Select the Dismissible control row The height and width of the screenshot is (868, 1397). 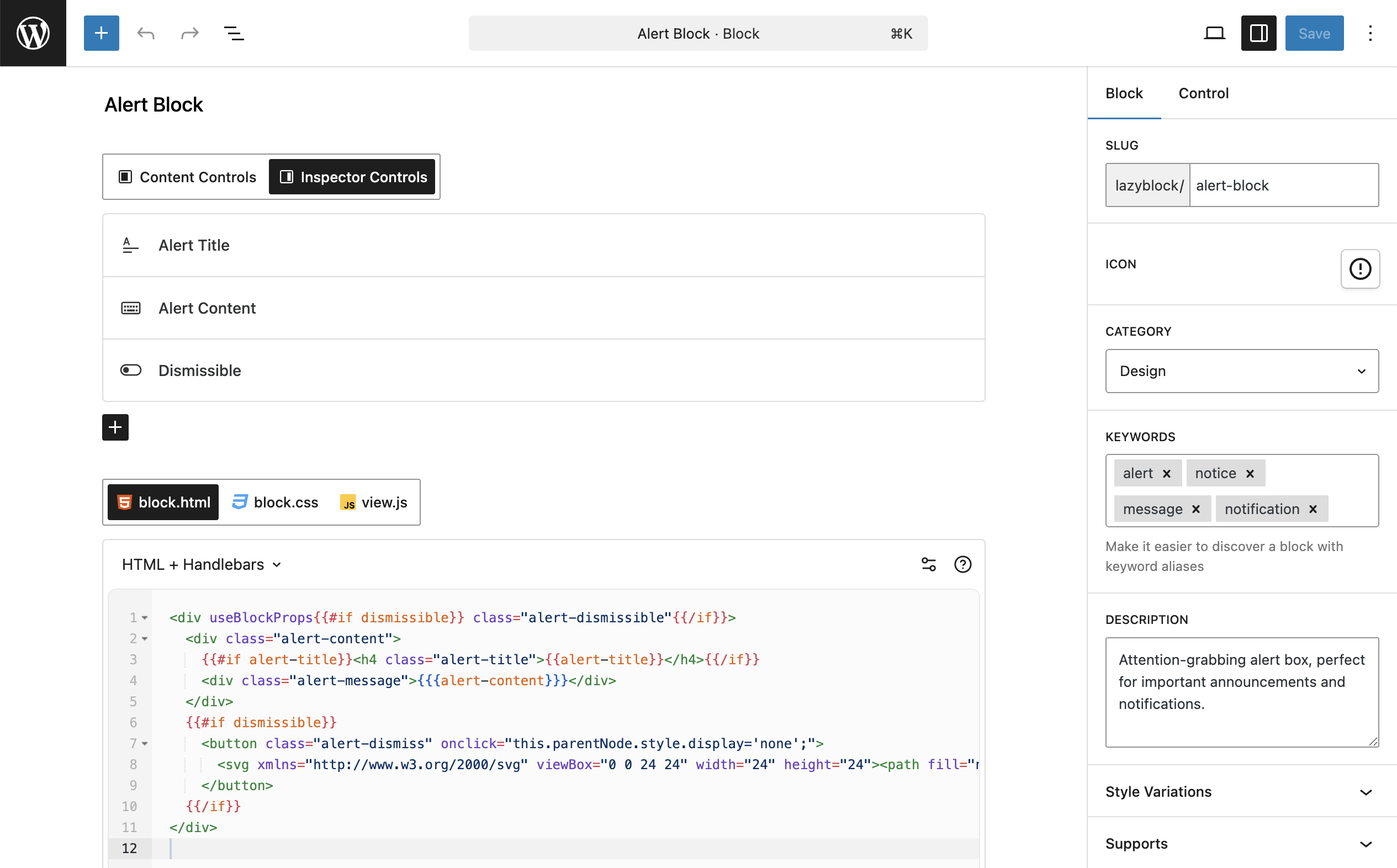[543, 371]
